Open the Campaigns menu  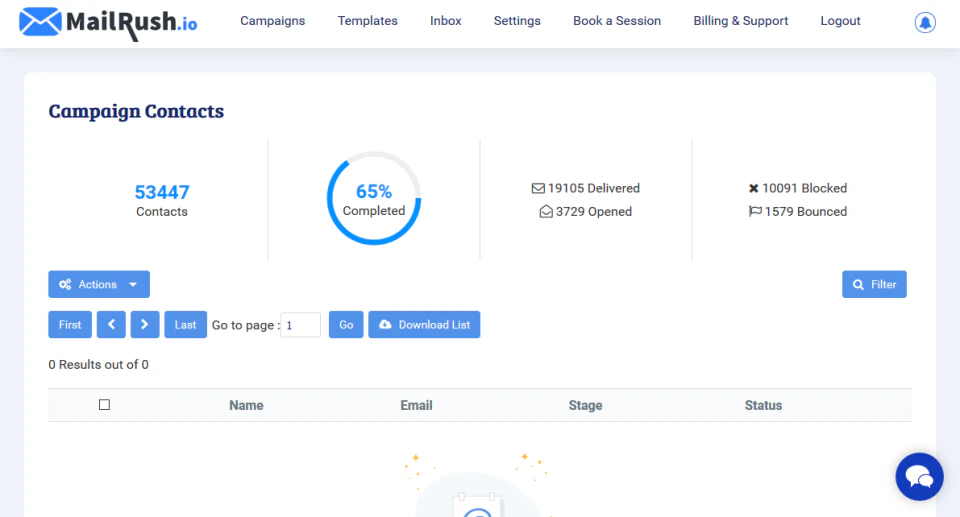[x=272, y=21]
